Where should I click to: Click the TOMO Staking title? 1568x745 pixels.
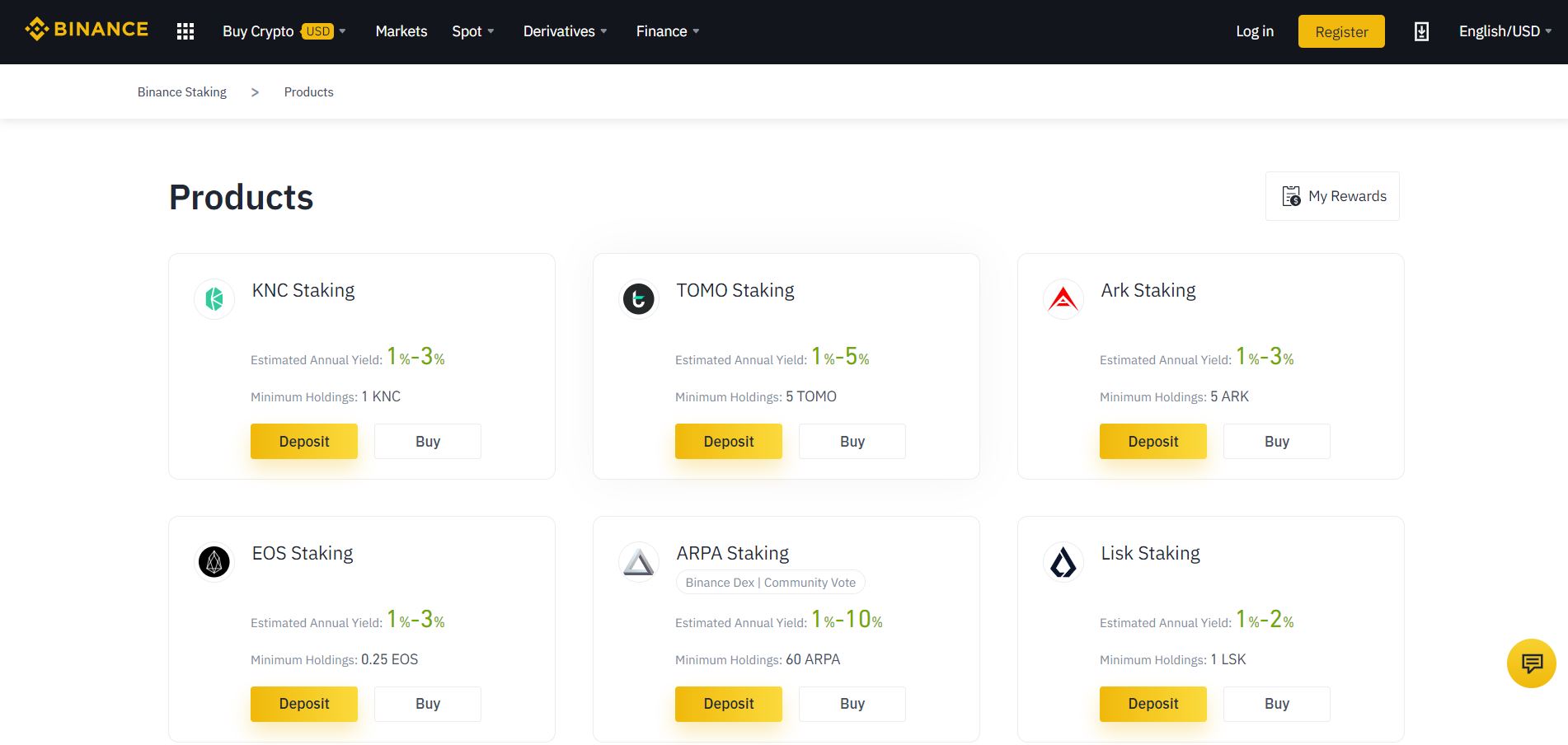coord(735,291)
